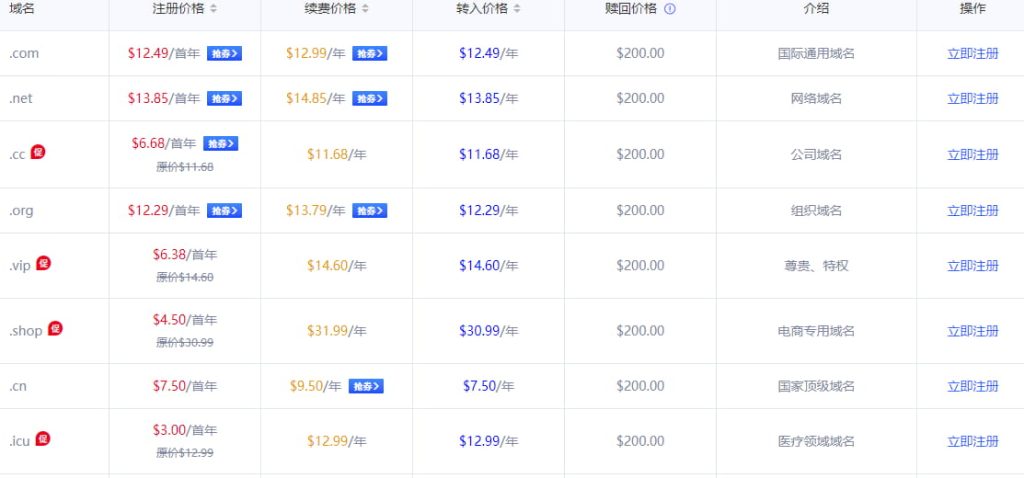This screenshot has height=478, width=1024.
Task: Click the promo badge next to .vip
Action: (x=44, y=263)
